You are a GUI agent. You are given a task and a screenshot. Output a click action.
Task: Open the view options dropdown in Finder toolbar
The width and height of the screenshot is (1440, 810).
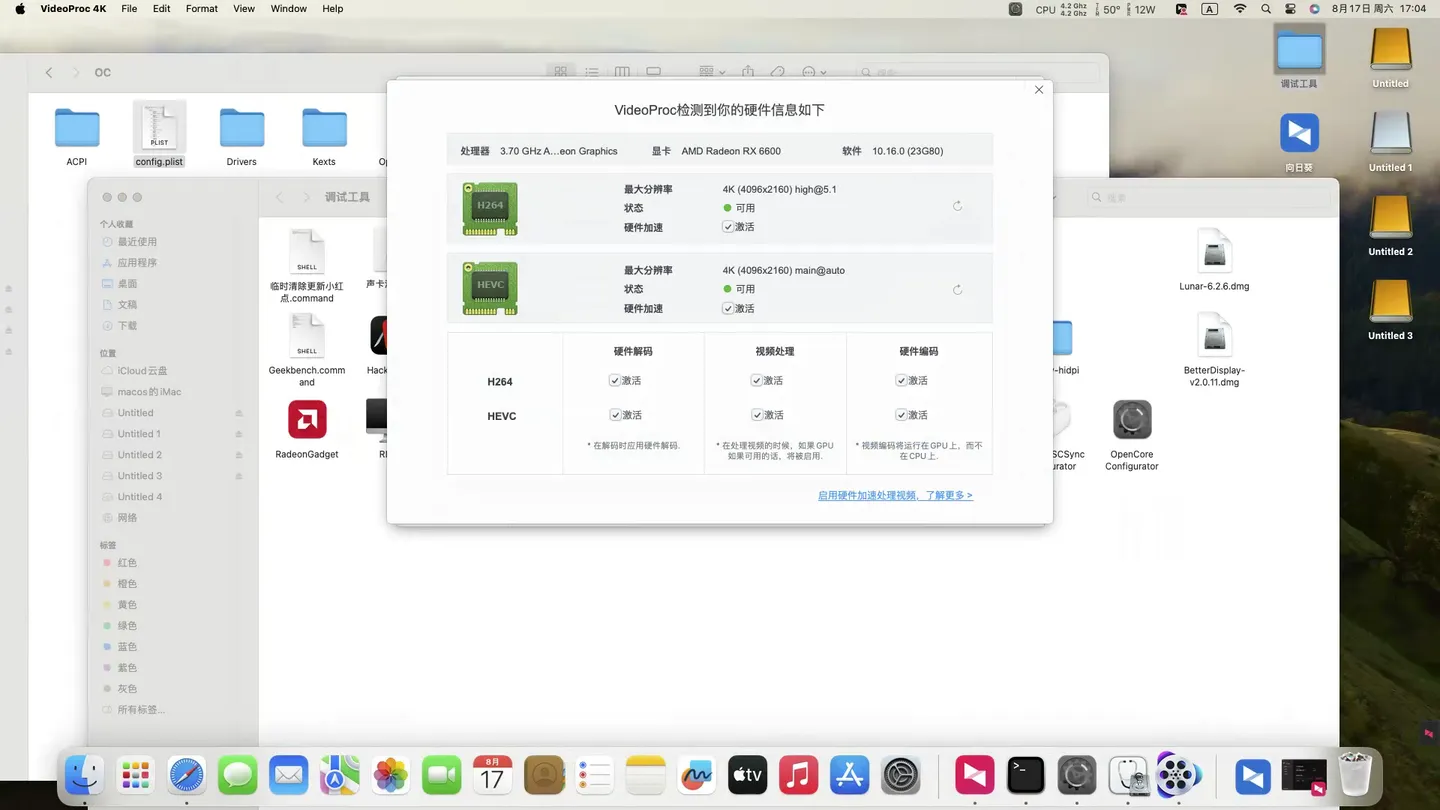pos(711,72)
